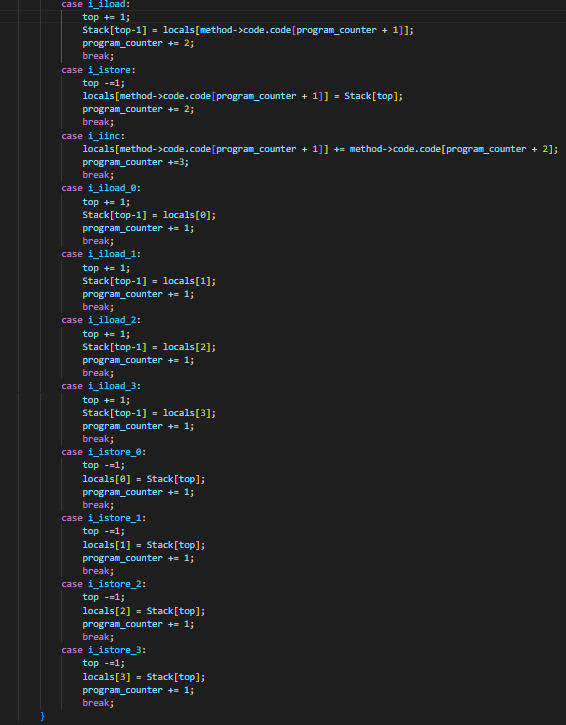This screenshot has width=566, height=725.
Task: Click the 'locals[0] = Stack[top];' statement
Action: point(144,479)
